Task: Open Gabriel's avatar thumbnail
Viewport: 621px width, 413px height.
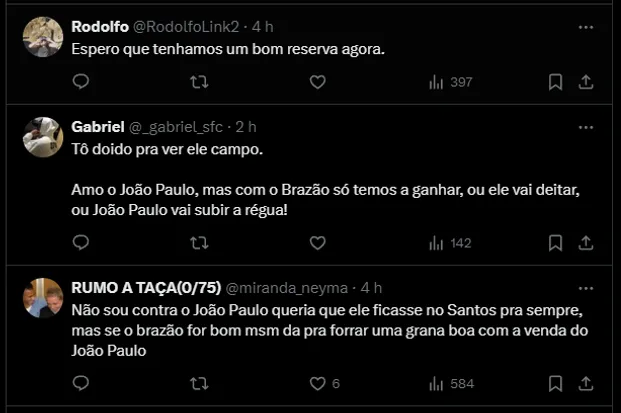Action: point(43,137)
